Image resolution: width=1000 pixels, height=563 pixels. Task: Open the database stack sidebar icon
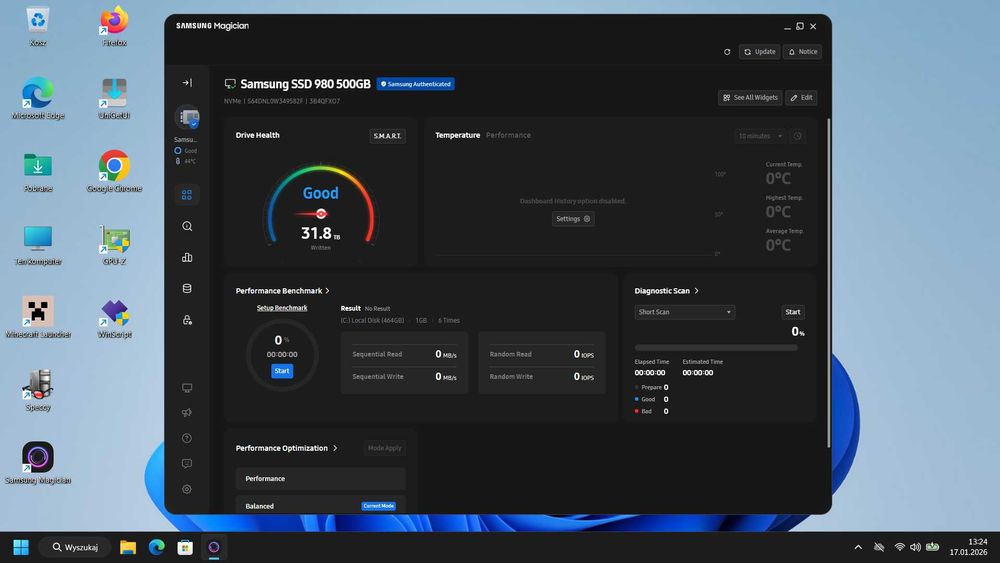pyautogui.click(x=187, y=289)
